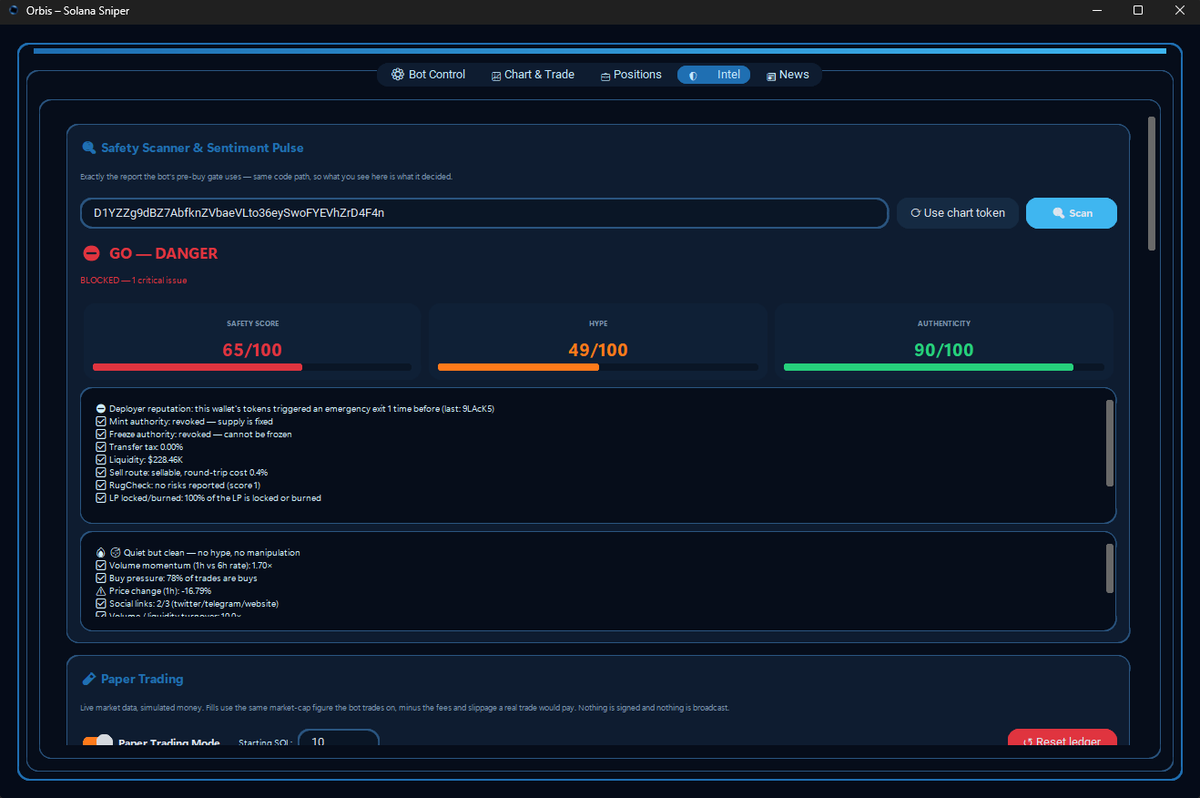Screen dimensions: 1200x798
Task: Click the green Authenticity progress bar
Action: point(944,368)
